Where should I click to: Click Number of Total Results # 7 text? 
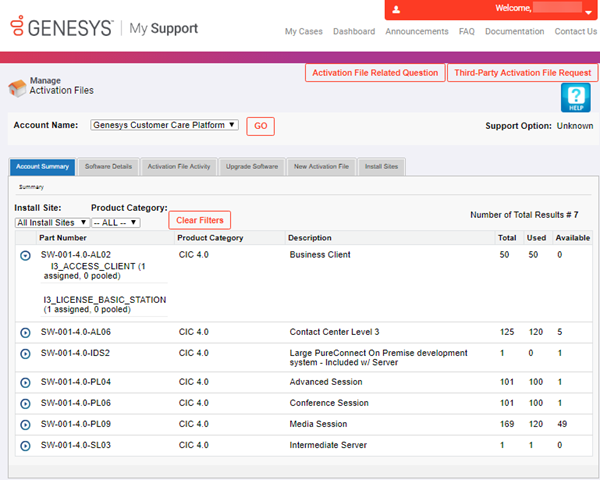tap(524, 215)
